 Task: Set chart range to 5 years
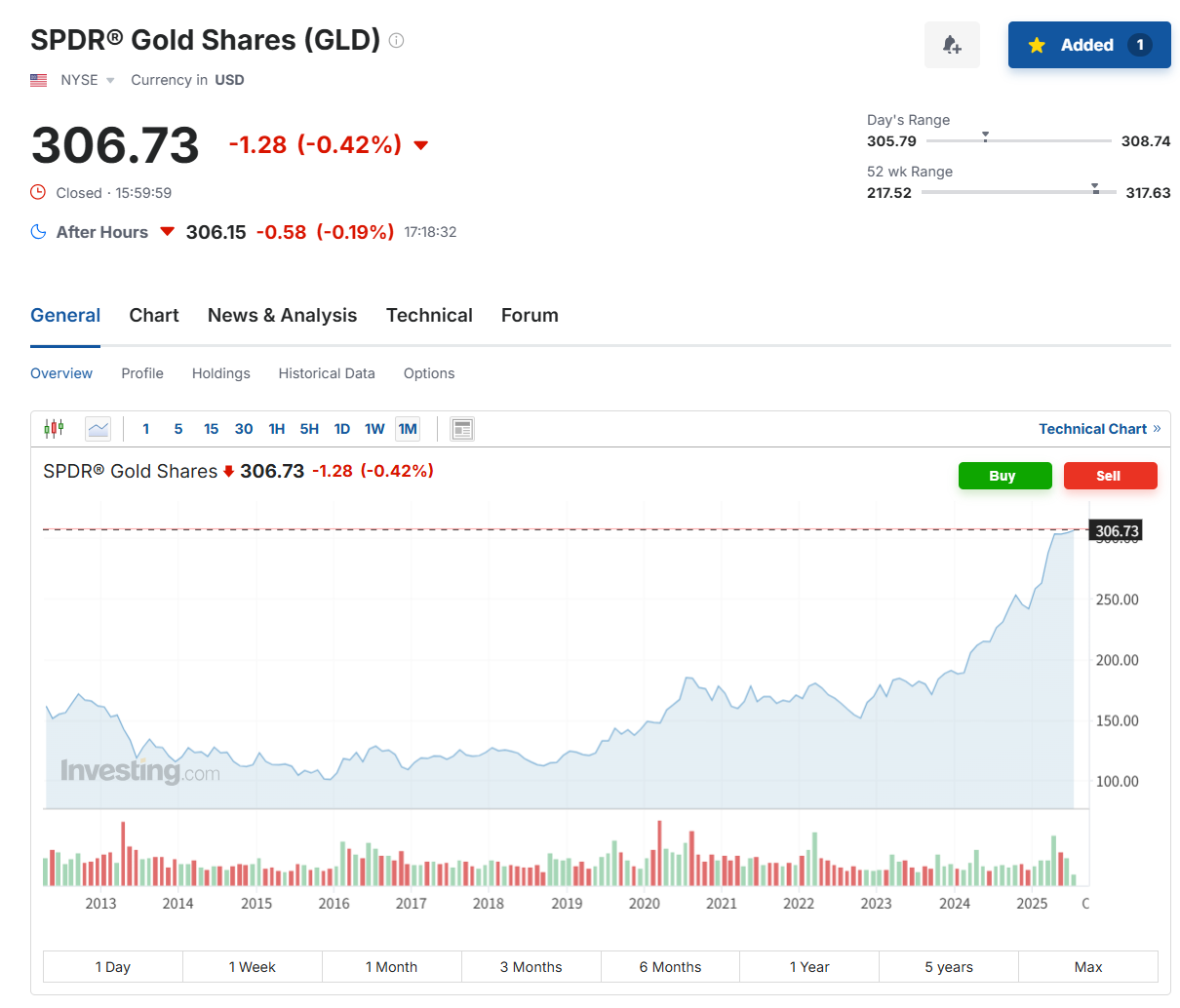coord(949,967)
